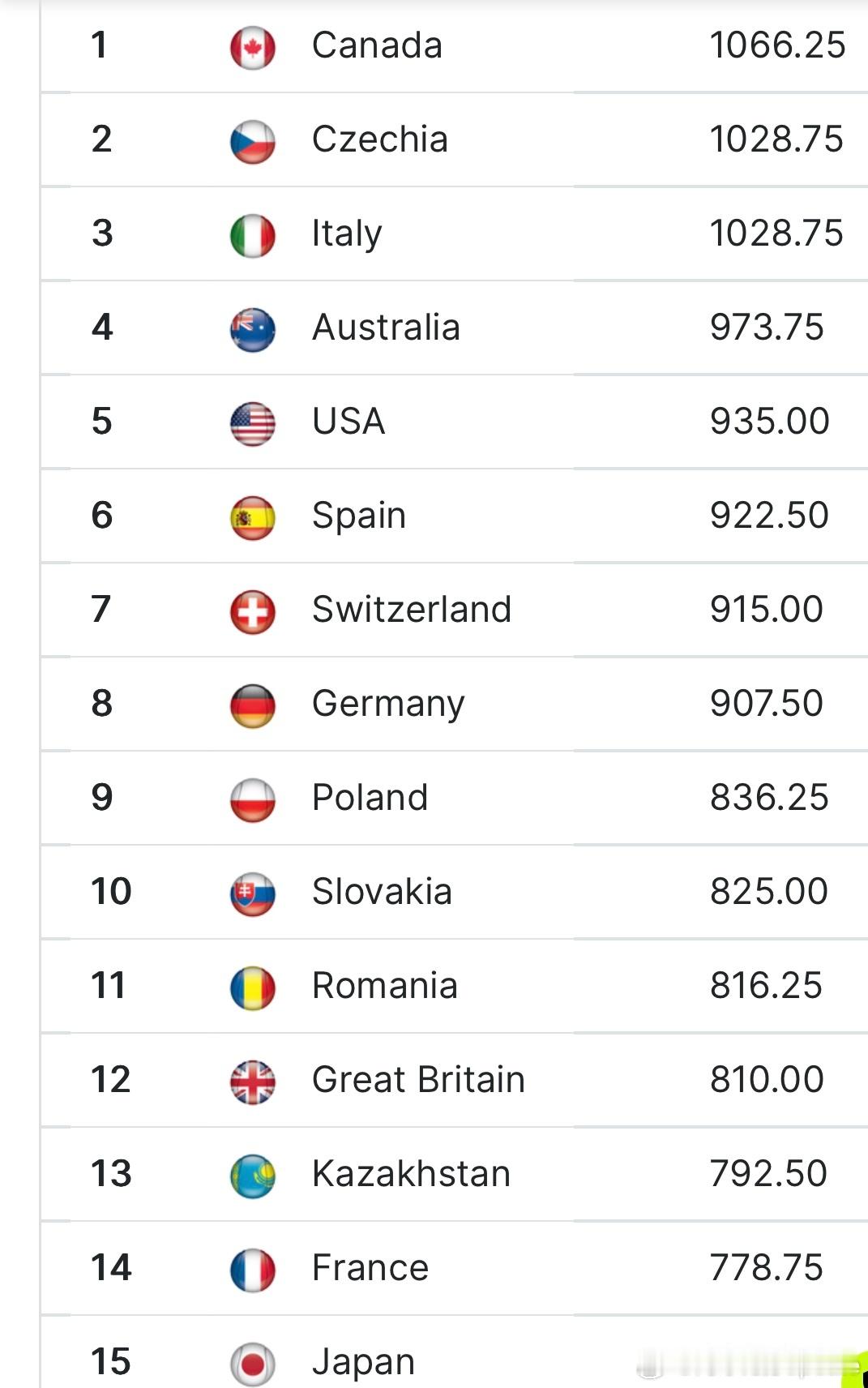Screen dimensions: 868x1388
Task: Click the Spain flag icon
Action: [x=253, y=517]
